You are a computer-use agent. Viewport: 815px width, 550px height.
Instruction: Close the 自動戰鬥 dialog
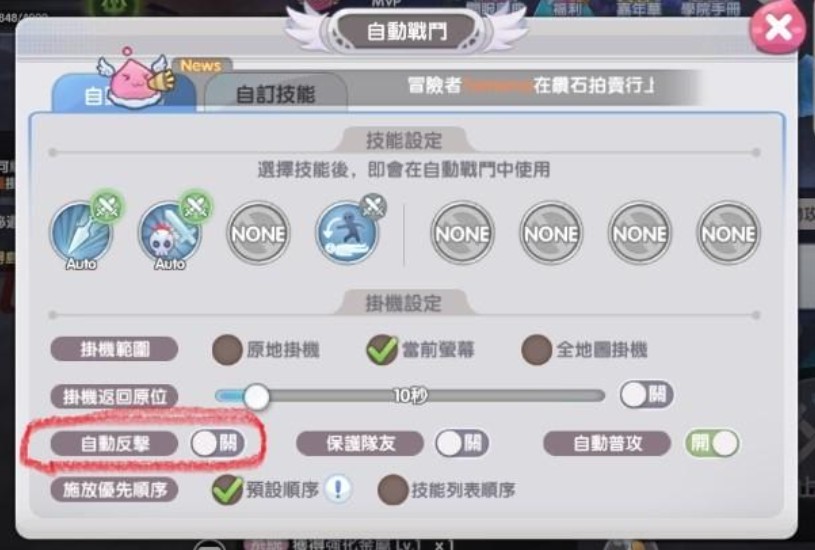[778, 28]
